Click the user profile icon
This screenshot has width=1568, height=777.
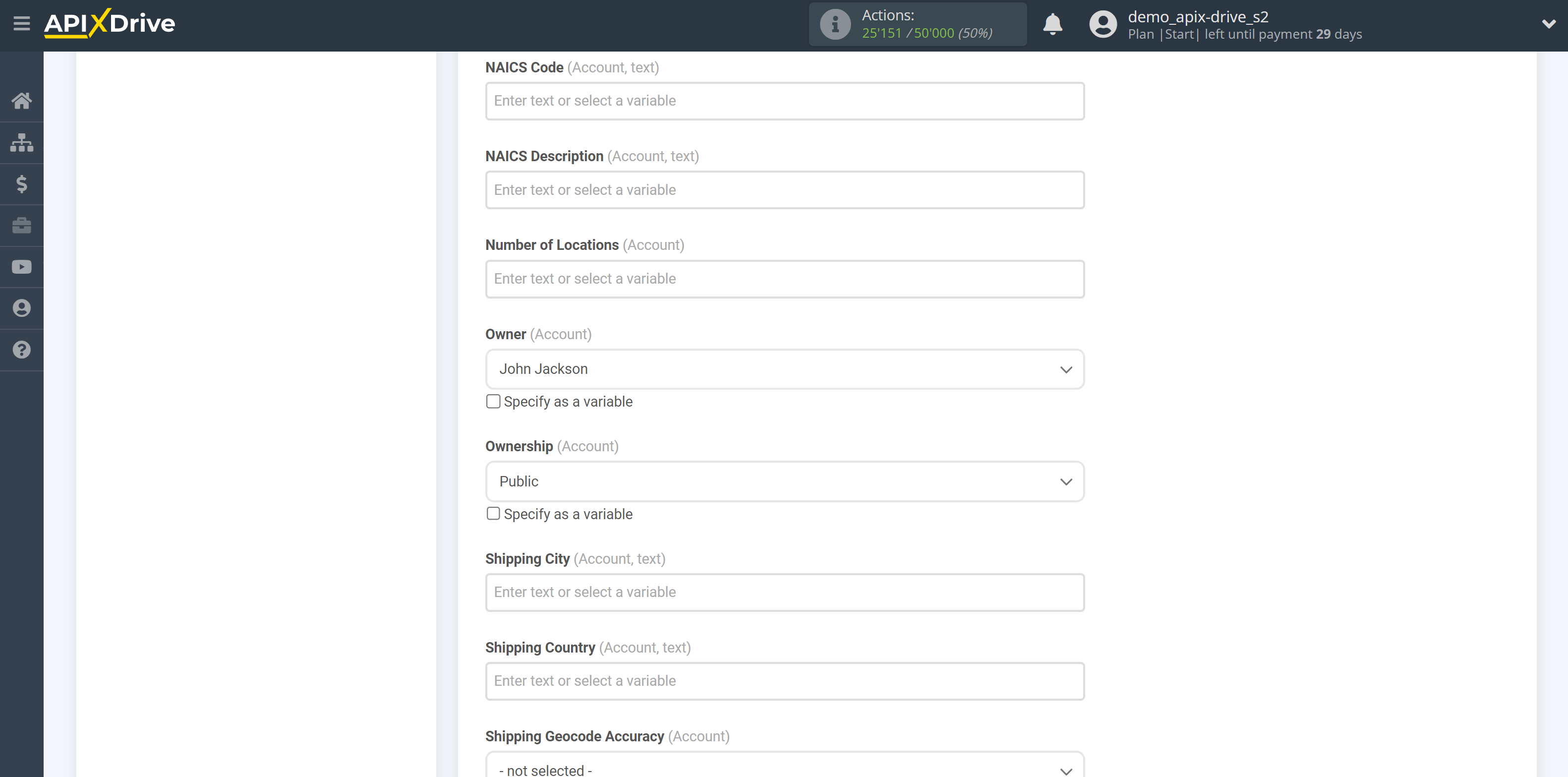[1100, 24]
